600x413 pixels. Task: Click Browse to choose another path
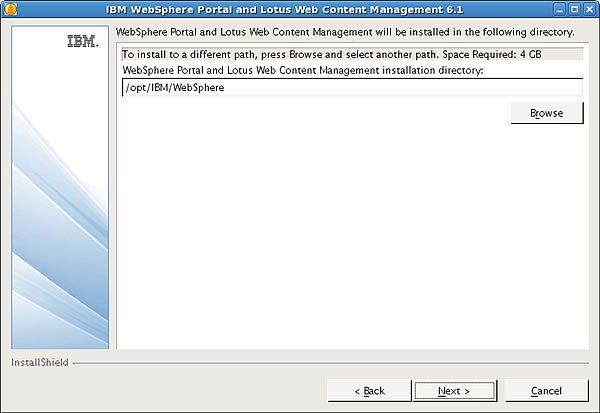[x=547, y=113]
